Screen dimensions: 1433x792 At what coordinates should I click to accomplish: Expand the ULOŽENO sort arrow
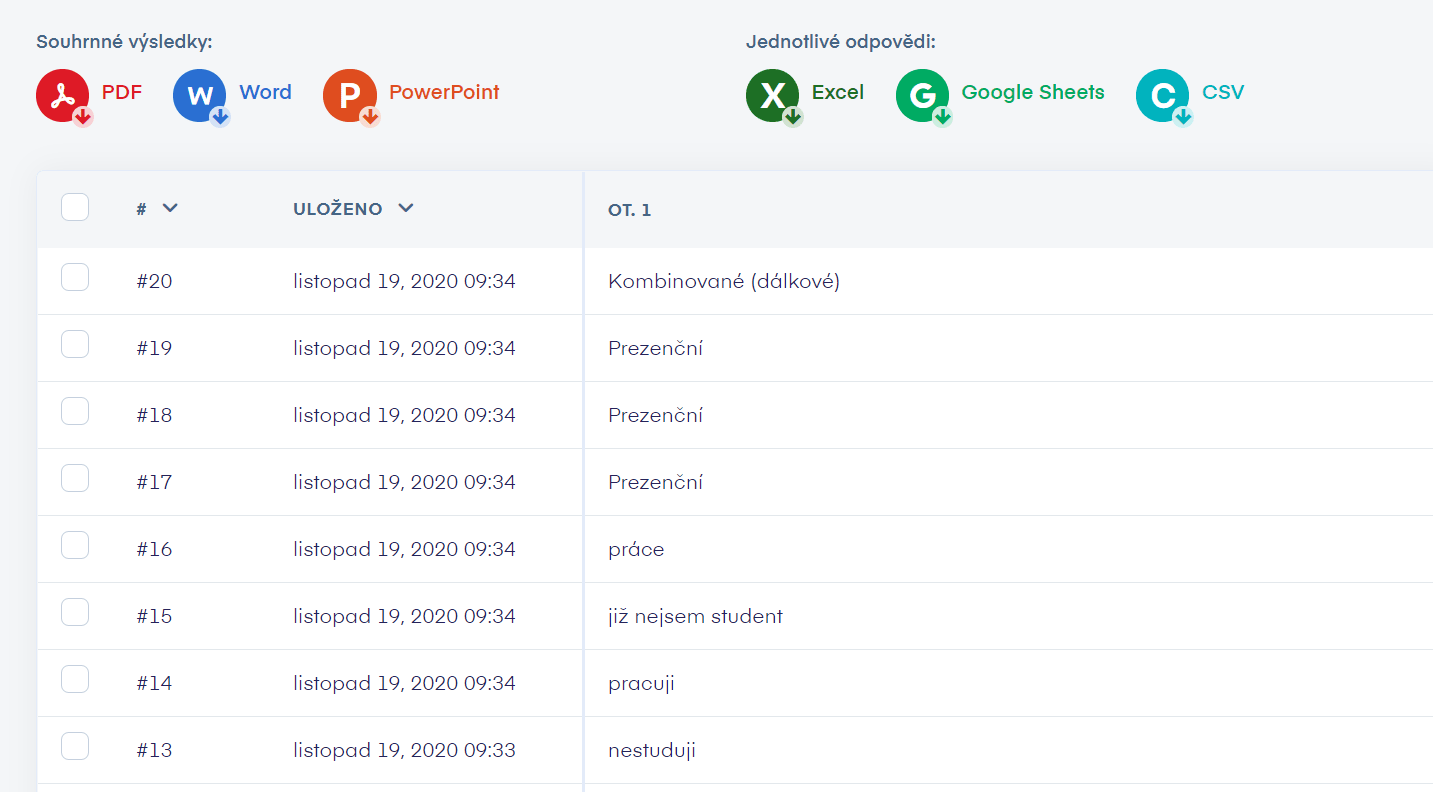(405, 208)
